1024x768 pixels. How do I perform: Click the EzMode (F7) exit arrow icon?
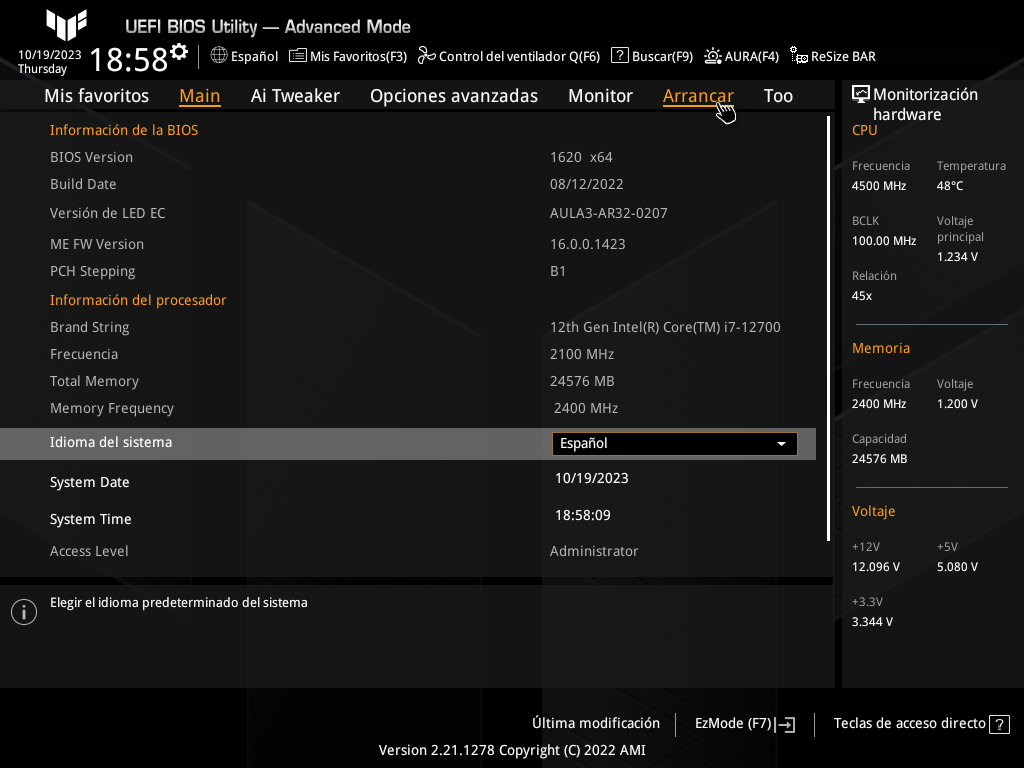coord(786,725)
